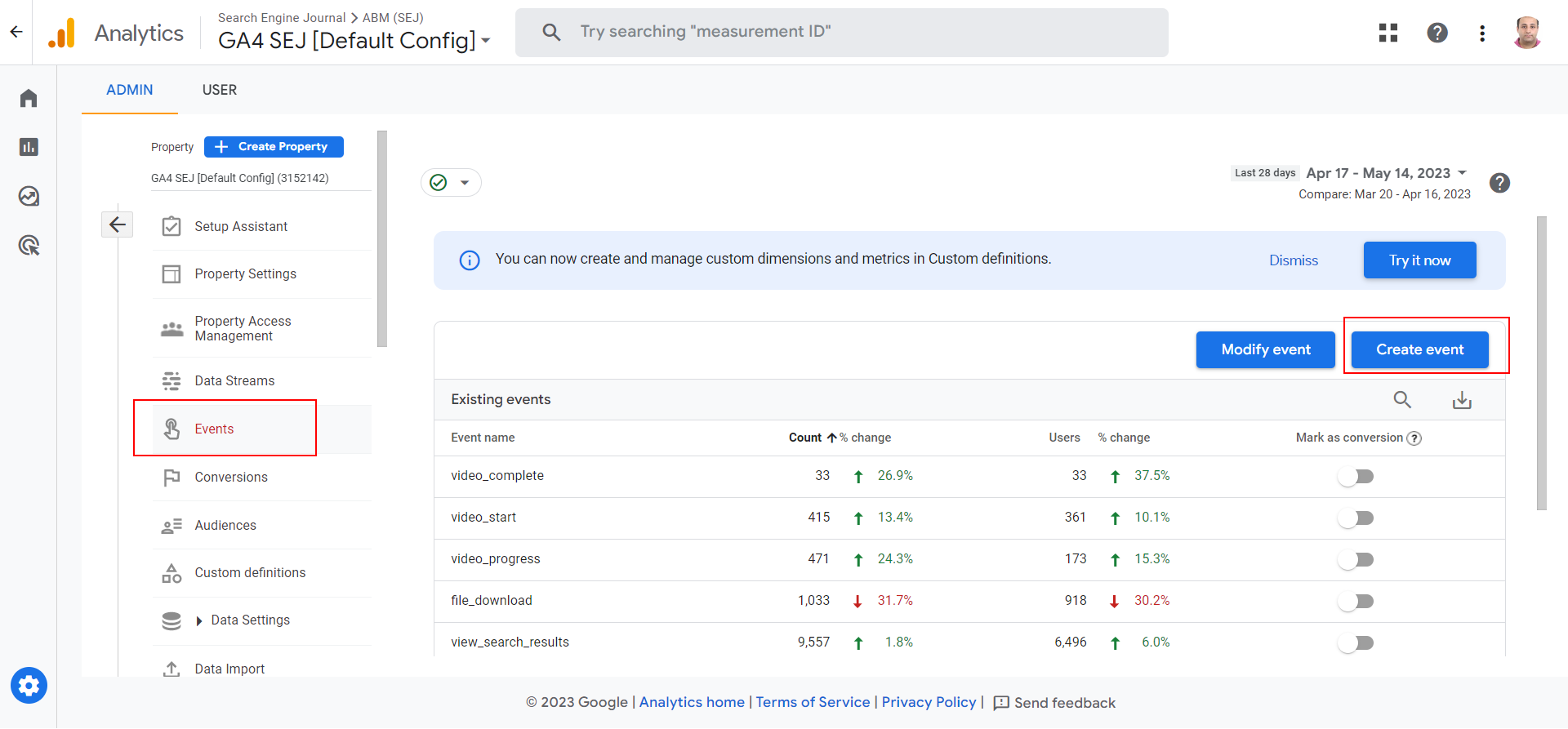
Task: Click the Modify event button
Action: point(1266,349)
